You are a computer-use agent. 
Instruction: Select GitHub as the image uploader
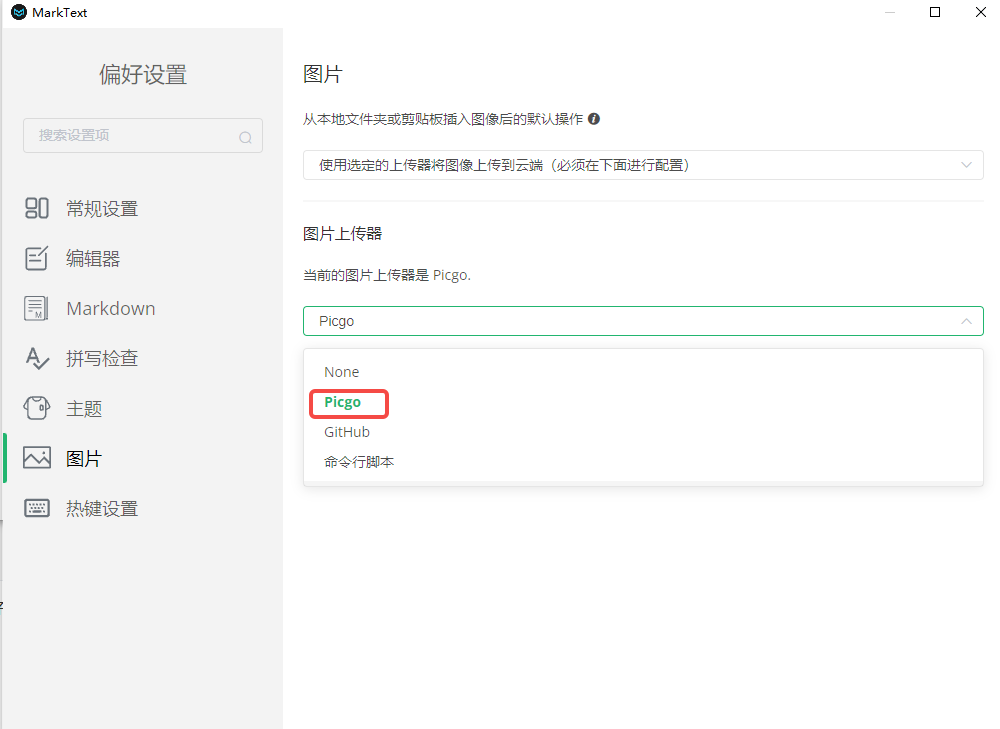[x=346, y=431]
